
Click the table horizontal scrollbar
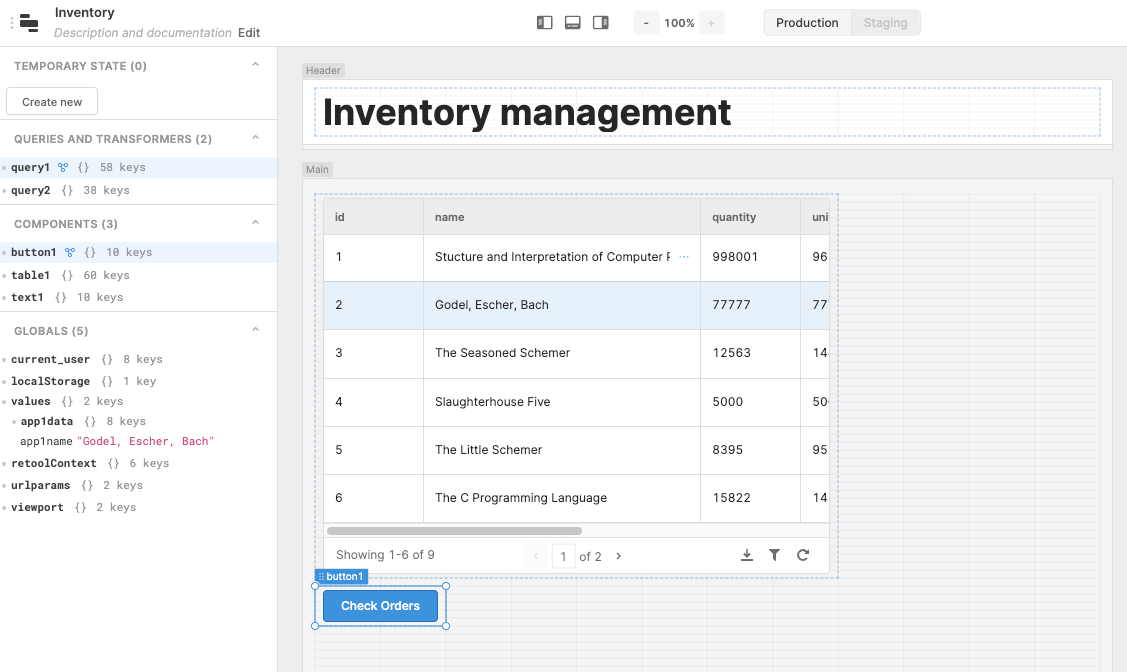pyautogui.click(x=454, y=531)
